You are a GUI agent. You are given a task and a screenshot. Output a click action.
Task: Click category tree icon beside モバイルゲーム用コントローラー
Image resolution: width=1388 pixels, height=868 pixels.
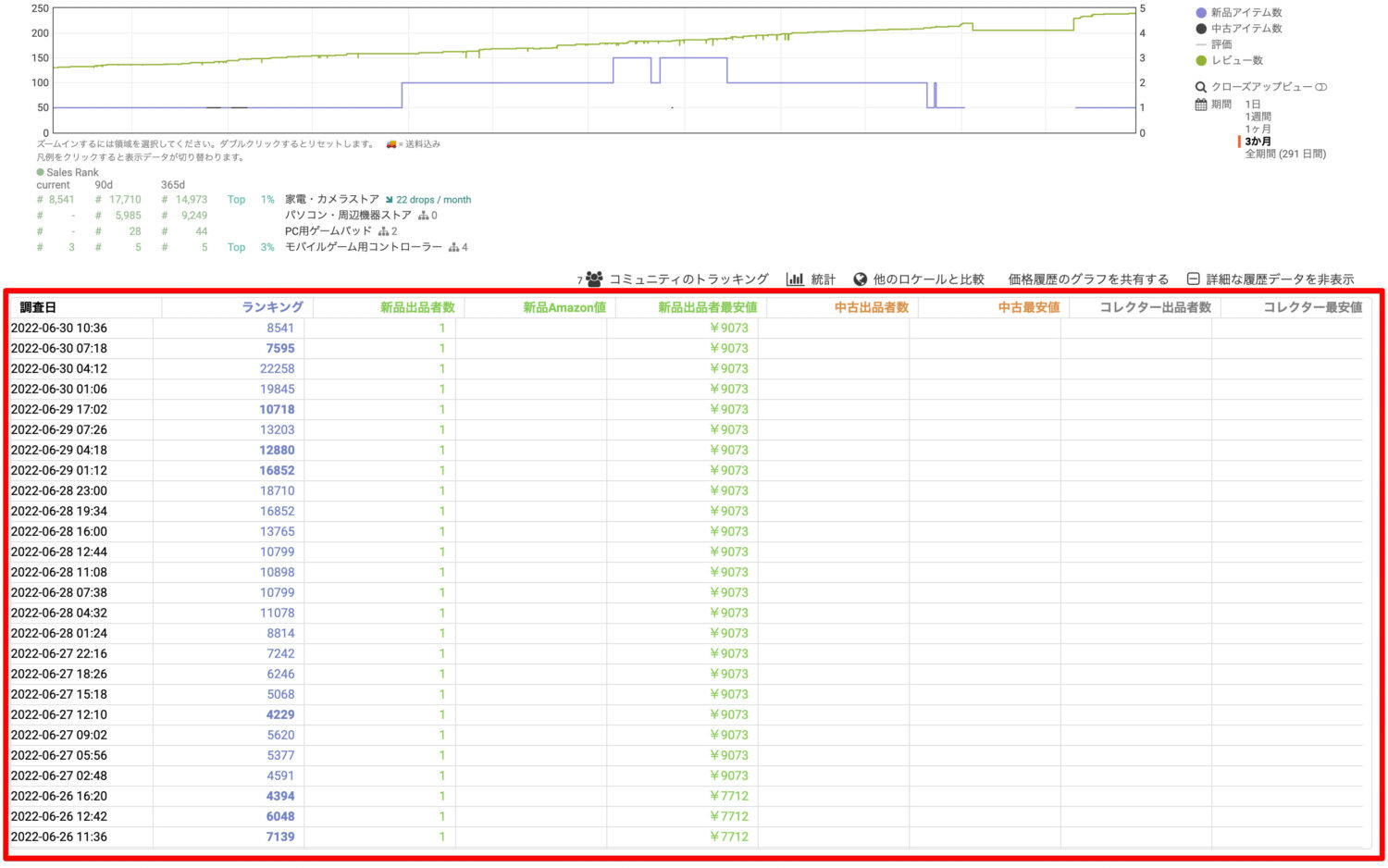coord(453,247)
